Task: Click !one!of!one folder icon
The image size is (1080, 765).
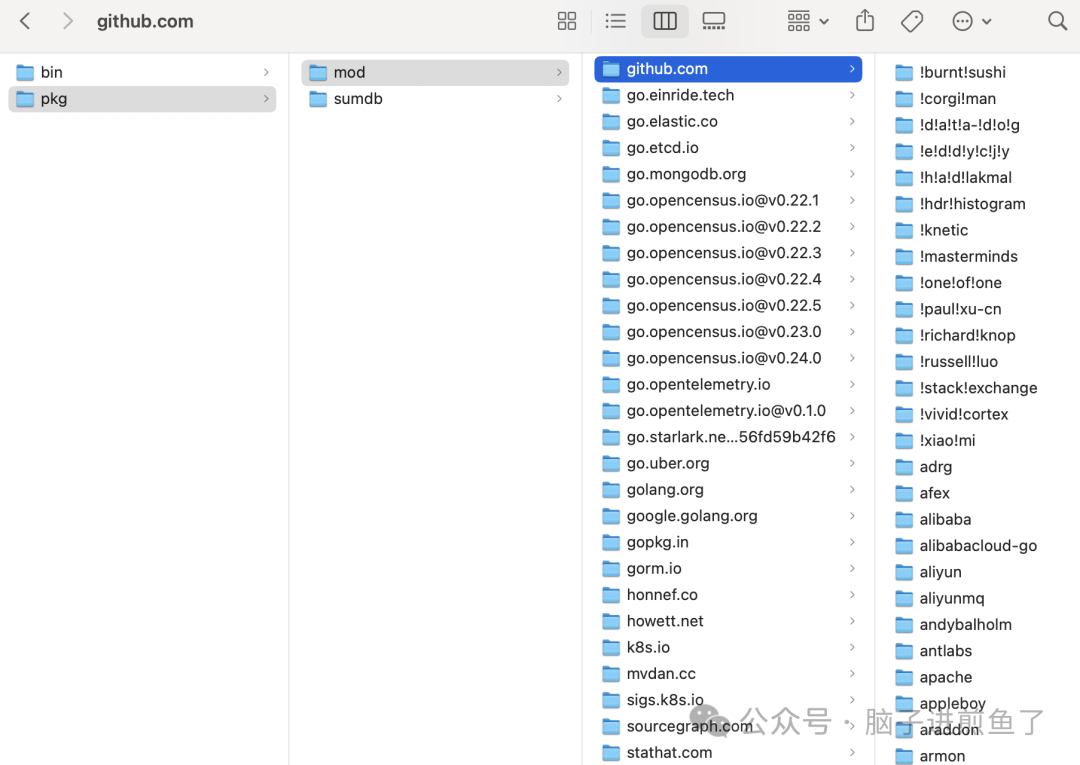Action: click(x=904, y=282)
